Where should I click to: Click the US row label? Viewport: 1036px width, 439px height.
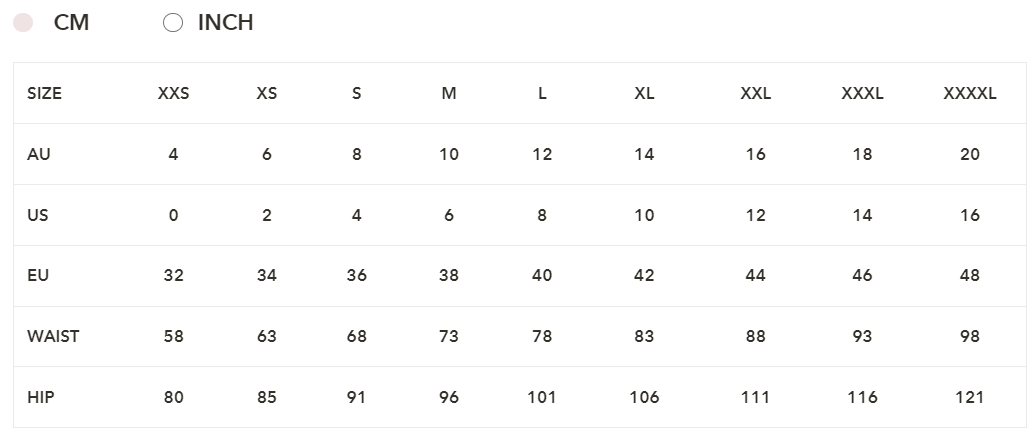(x=39, y=215)
